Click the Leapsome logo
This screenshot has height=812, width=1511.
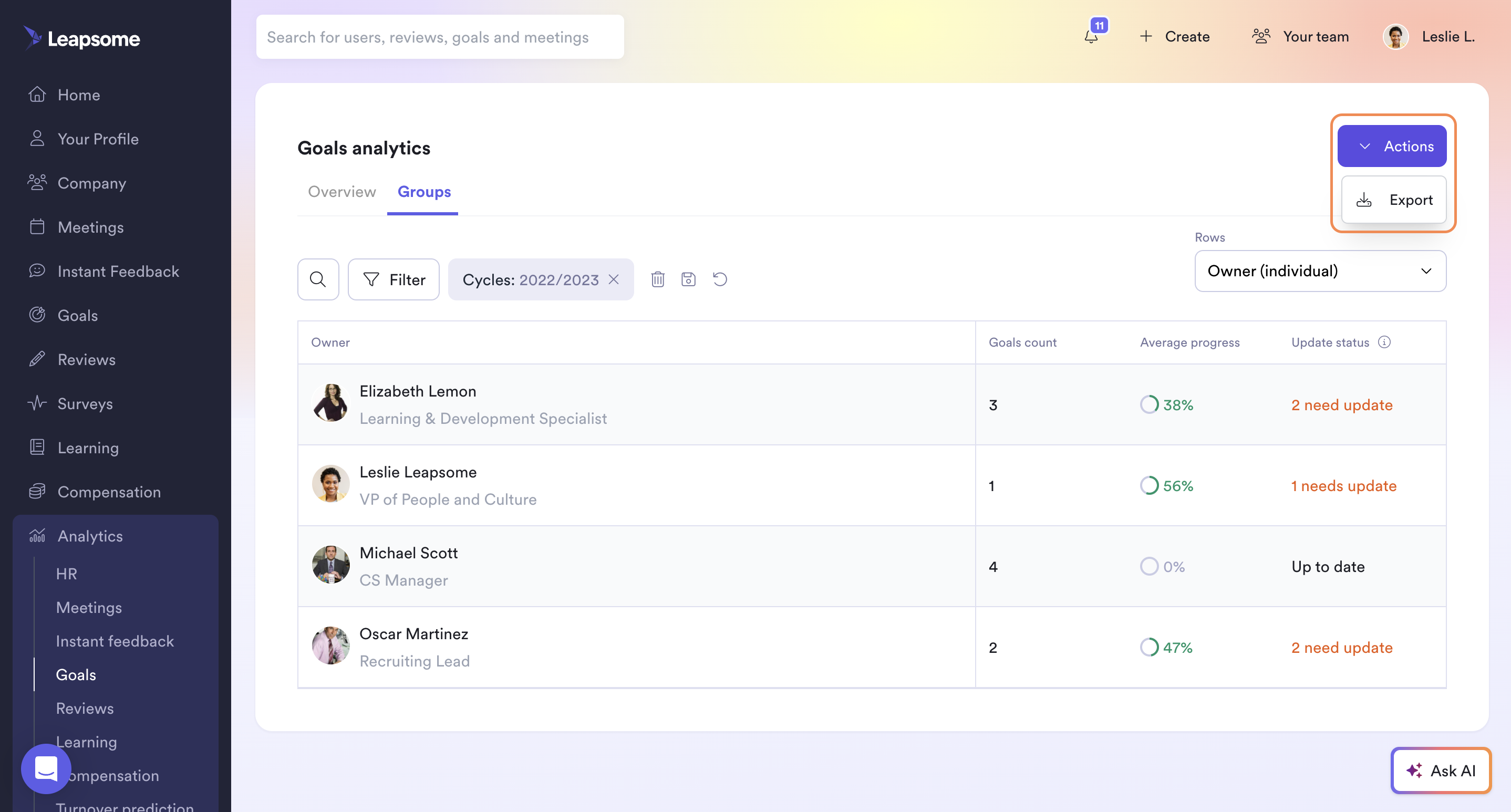coord(81,39)
